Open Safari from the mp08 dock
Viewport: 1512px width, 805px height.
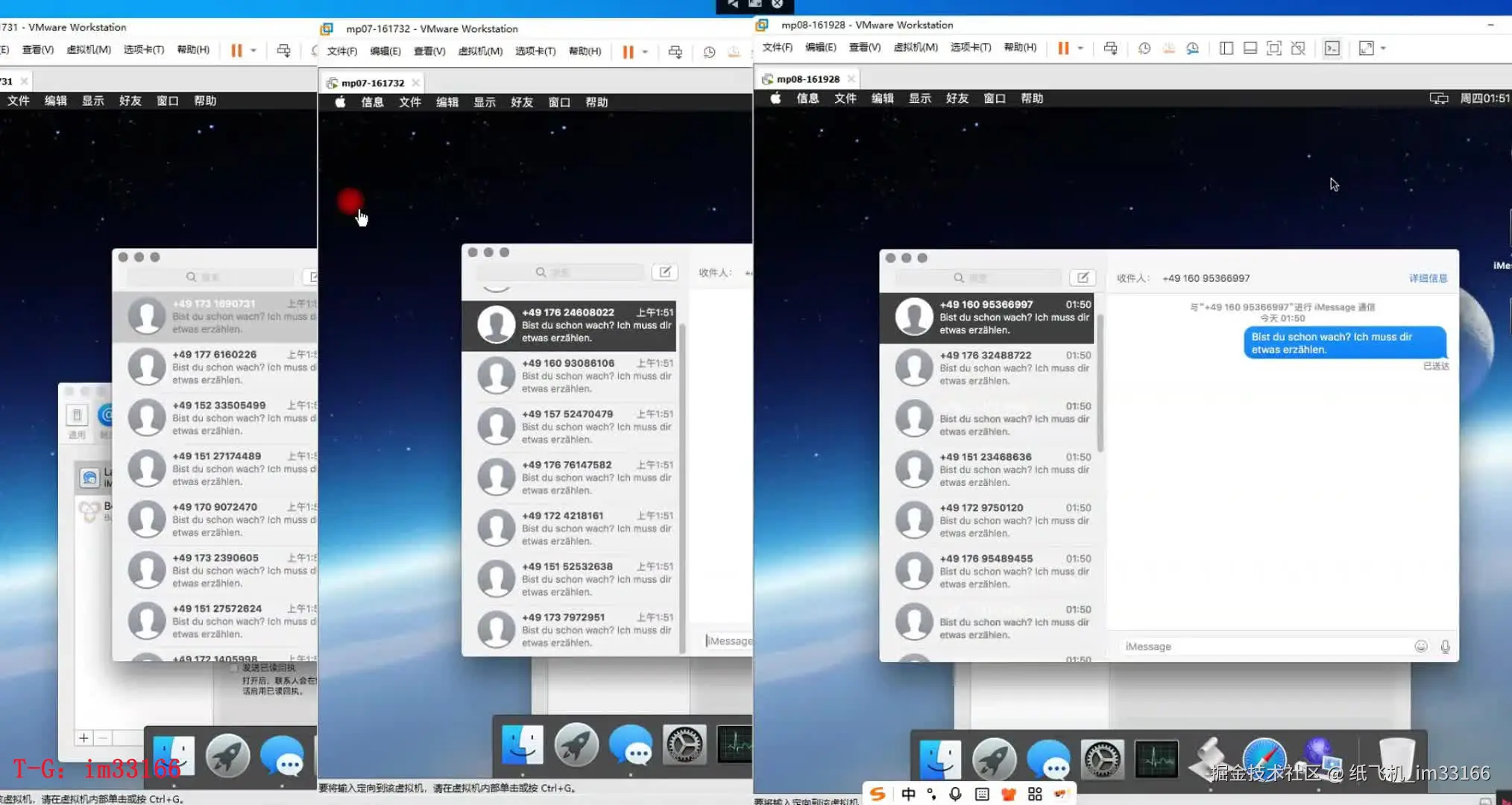(1264, 759)
